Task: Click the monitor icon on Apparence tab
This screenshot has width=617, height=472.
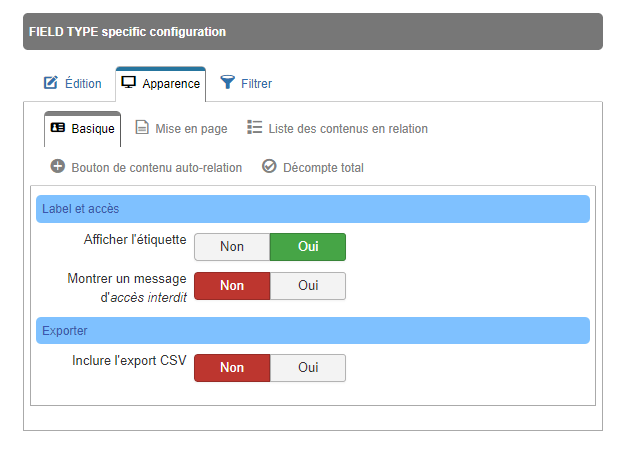Action: (128, 83)
